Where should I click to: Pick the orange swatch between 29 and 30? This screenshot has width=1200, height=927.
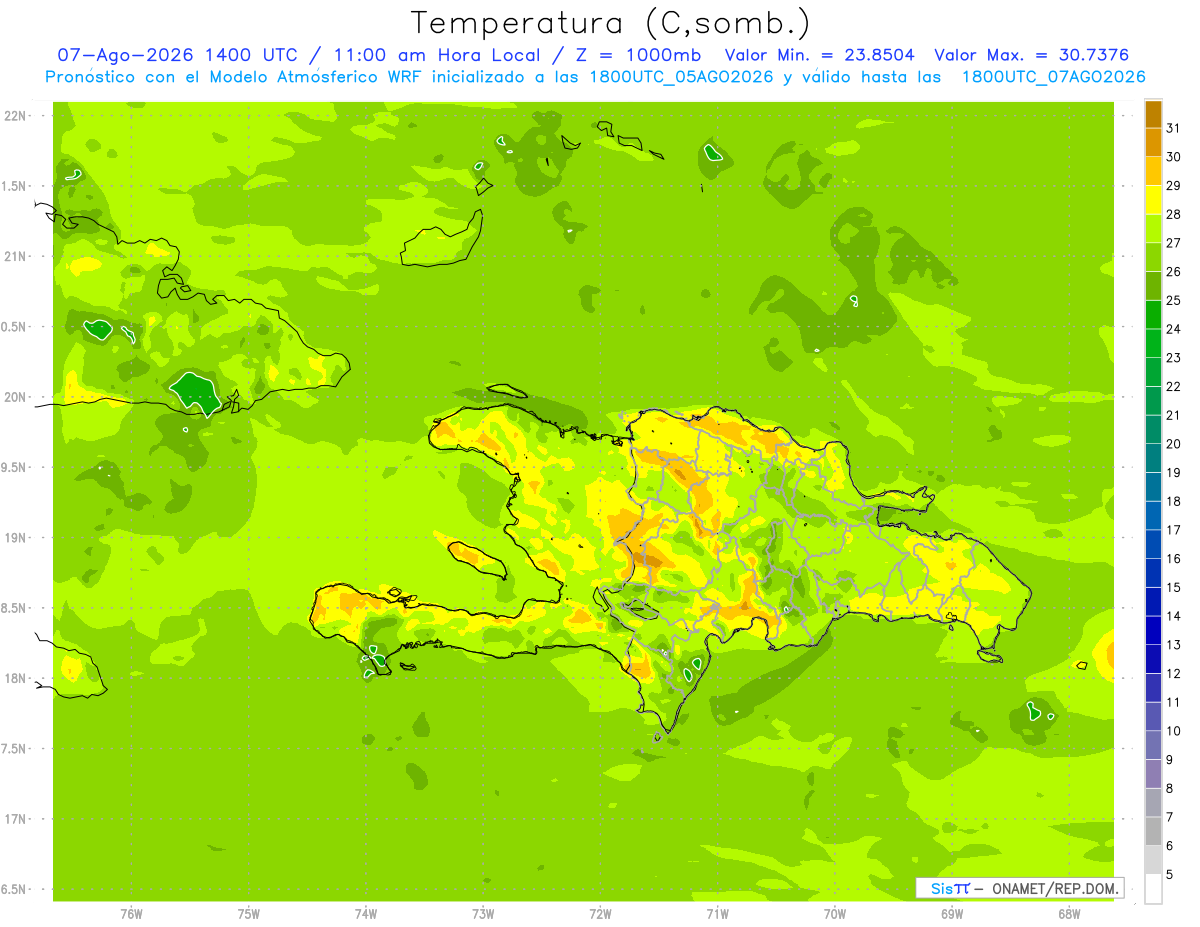(x=1153, y=171)
